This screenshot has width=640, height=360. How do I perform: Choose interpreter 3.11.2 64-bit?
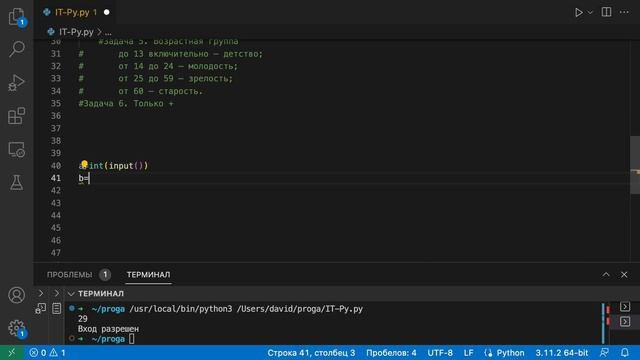tap(562, 353)
